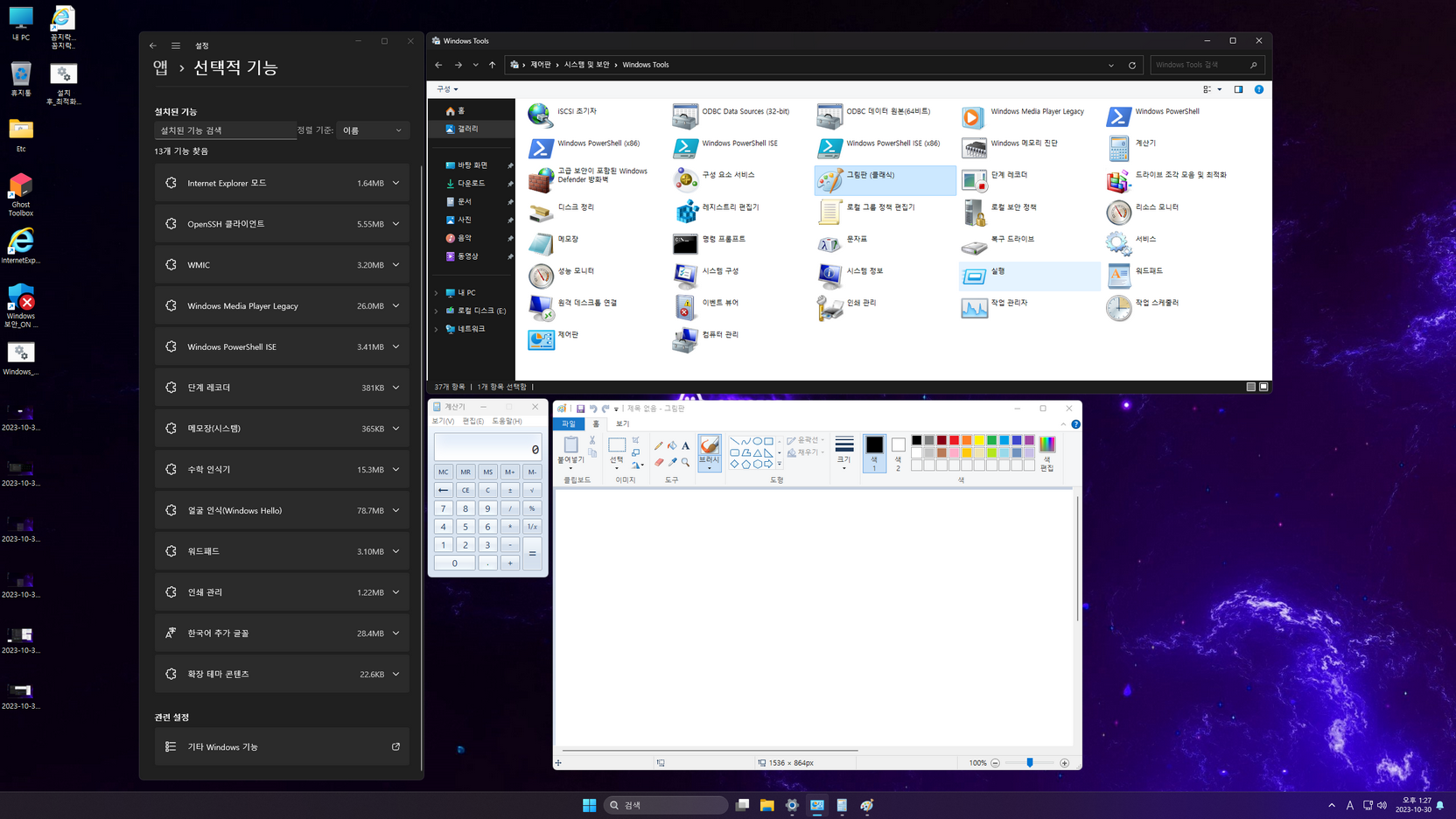
Task: Open Edit colors rainbow button in Paint
Action: 1047,453
